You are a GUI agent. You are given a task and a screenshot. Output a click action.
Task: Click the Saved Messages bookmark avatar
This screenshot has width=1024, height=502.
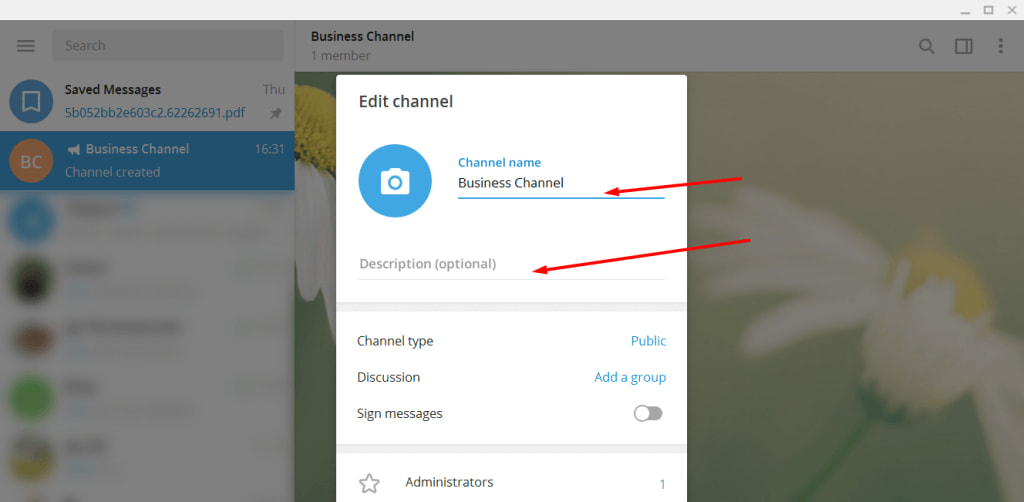31,101
